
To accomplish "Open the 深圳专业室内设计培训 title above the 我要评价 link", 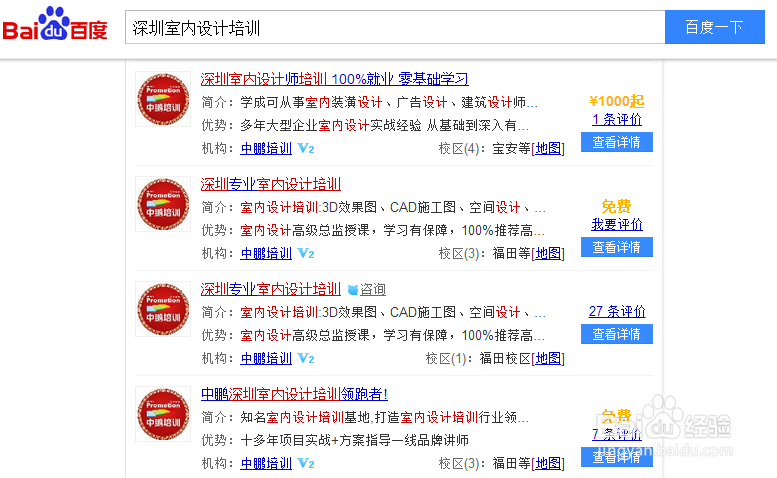I will click(x=271, y=184).
